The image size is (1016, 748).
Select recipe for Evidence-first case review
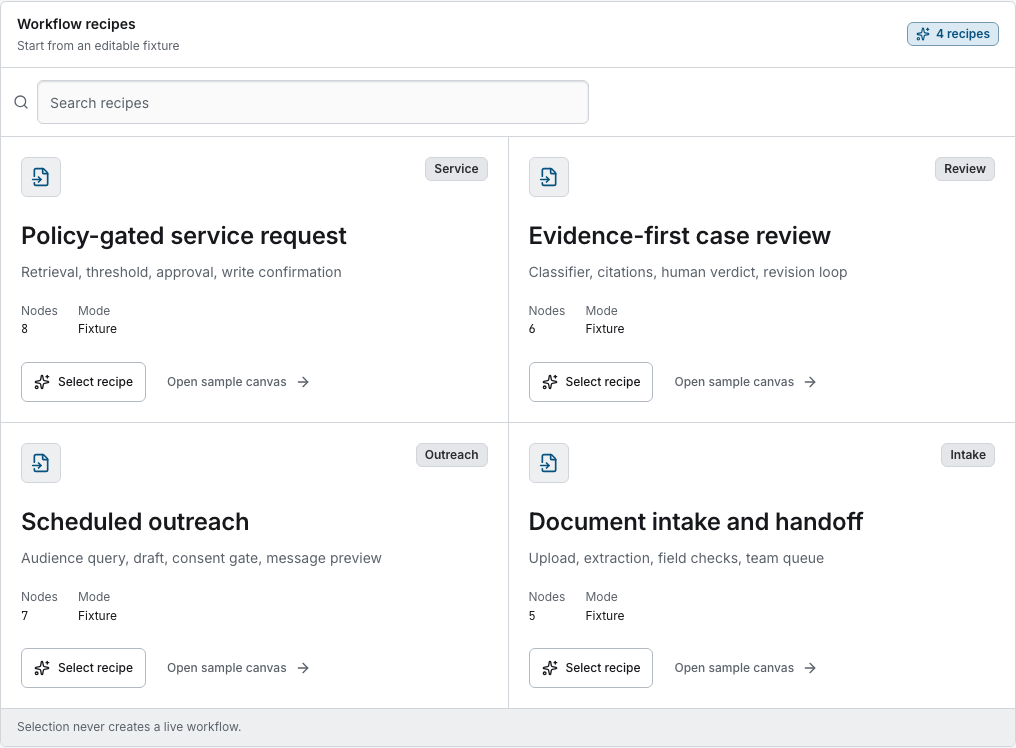click(x=591, y=382)
